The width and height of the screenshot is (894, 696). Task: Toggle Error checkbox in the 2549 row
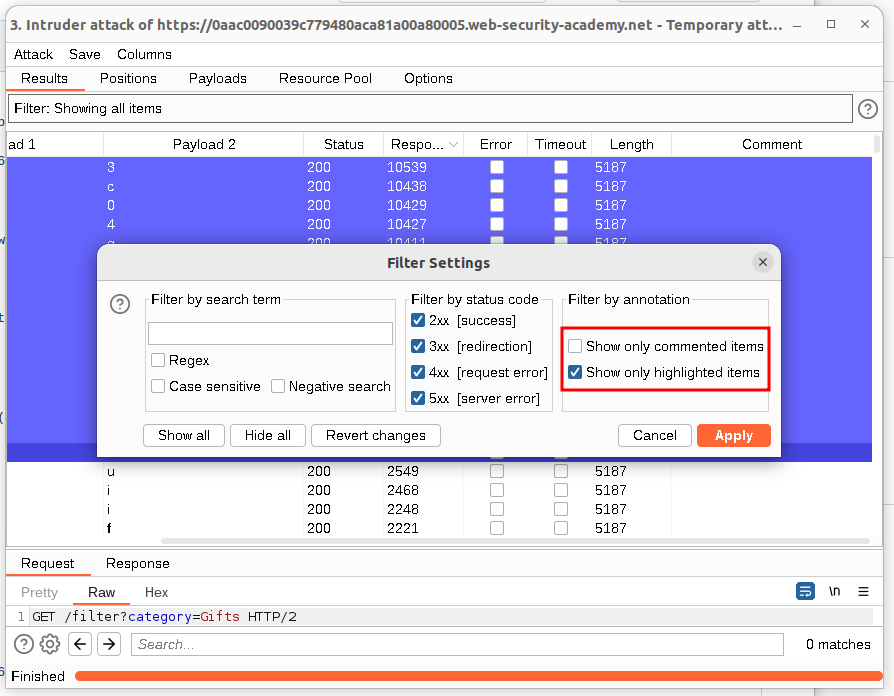coord(497,471)
